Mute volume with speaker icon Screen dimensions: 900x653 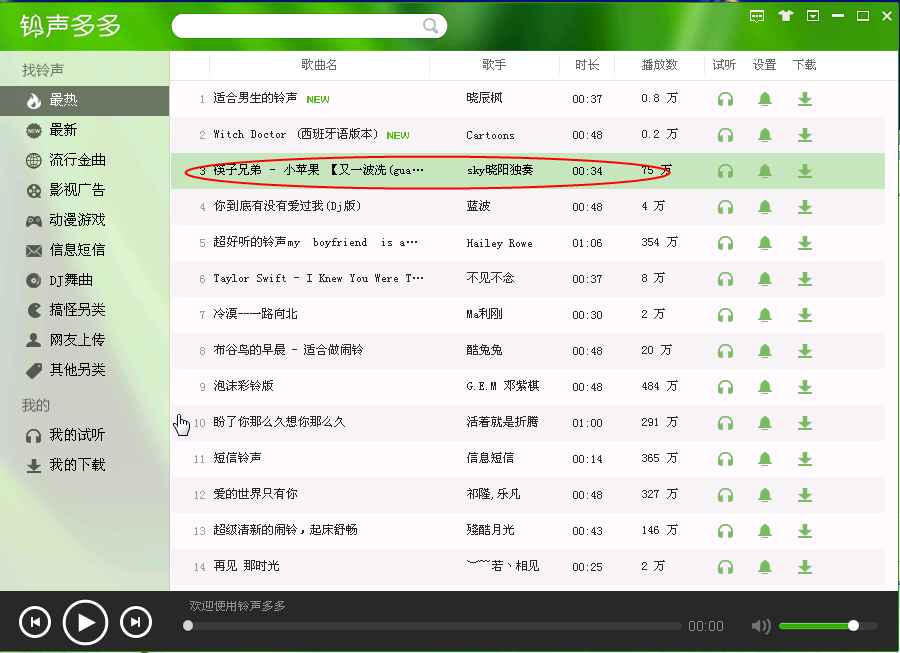pyautogui.click(x=761, y=626)
